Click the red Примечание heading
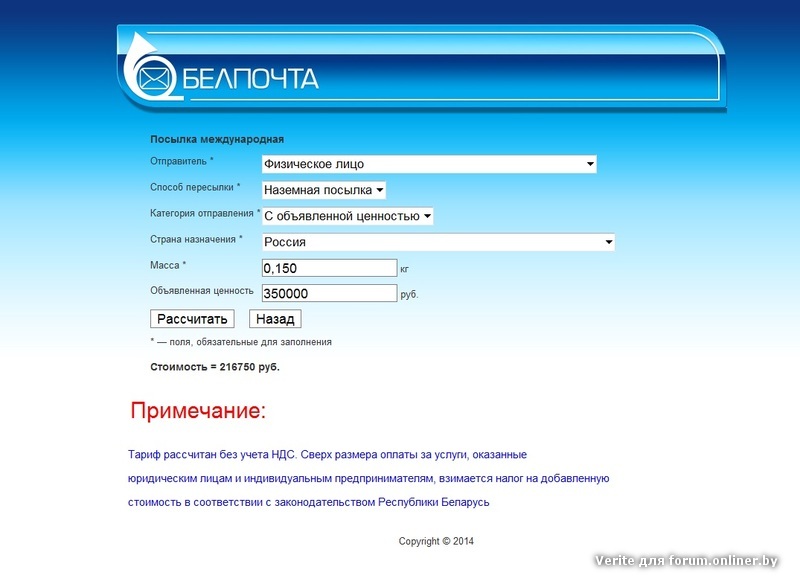This screenshot has width=800, height=584. tap(198, 410)
